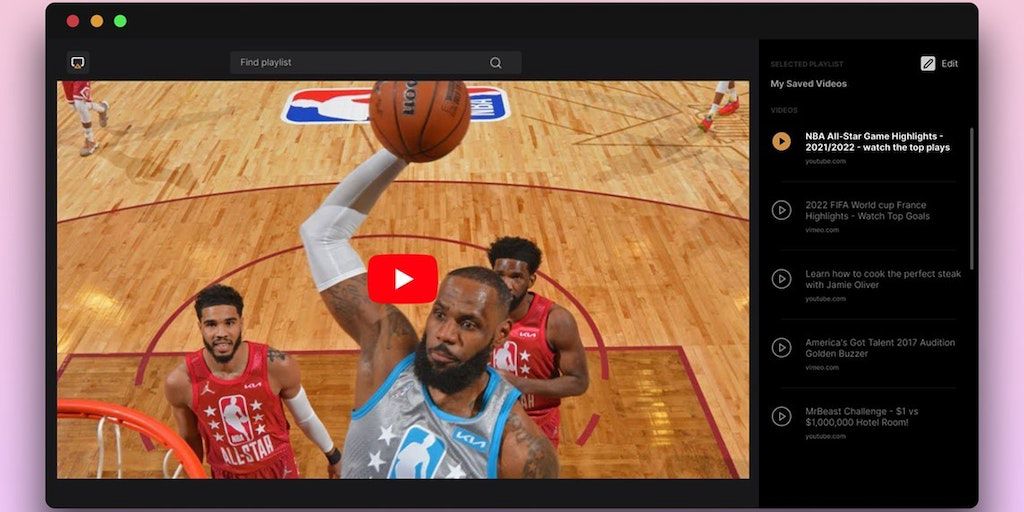Click the magnifier search icon
The image size is (1024, 512).
coord(496,63)
